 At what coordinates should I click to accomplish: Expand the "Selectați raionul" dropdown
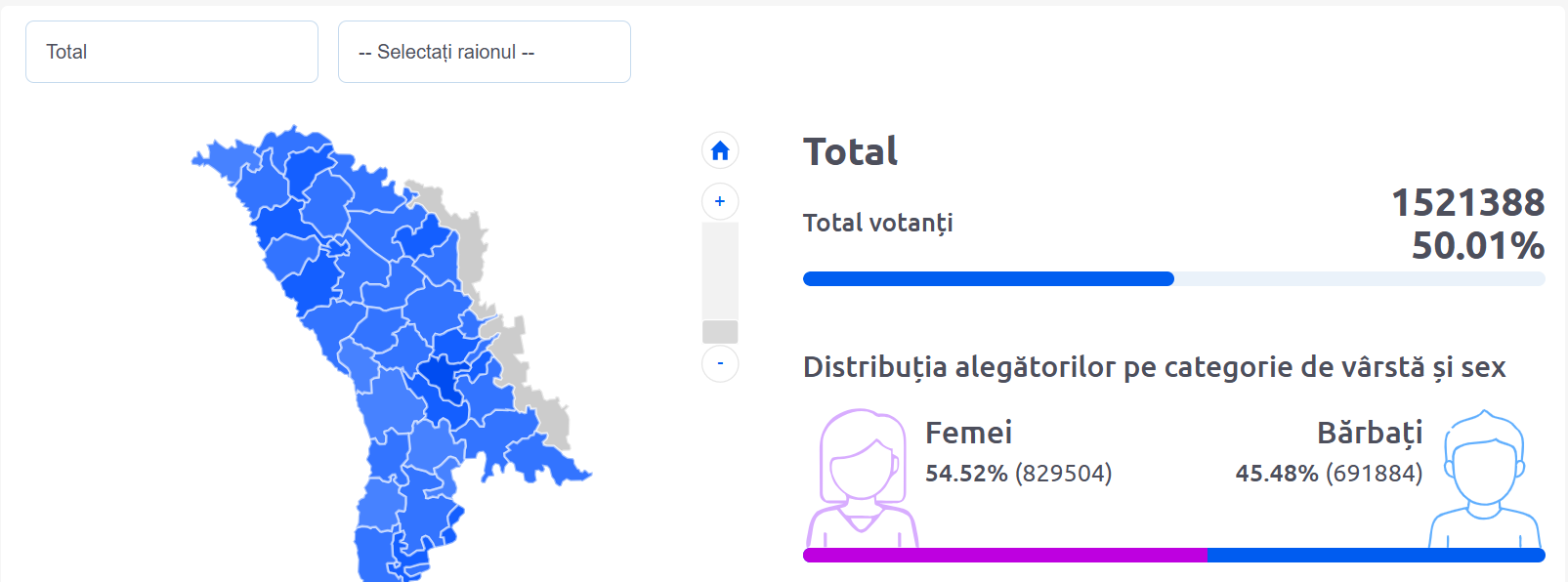(x=485, y=52)
